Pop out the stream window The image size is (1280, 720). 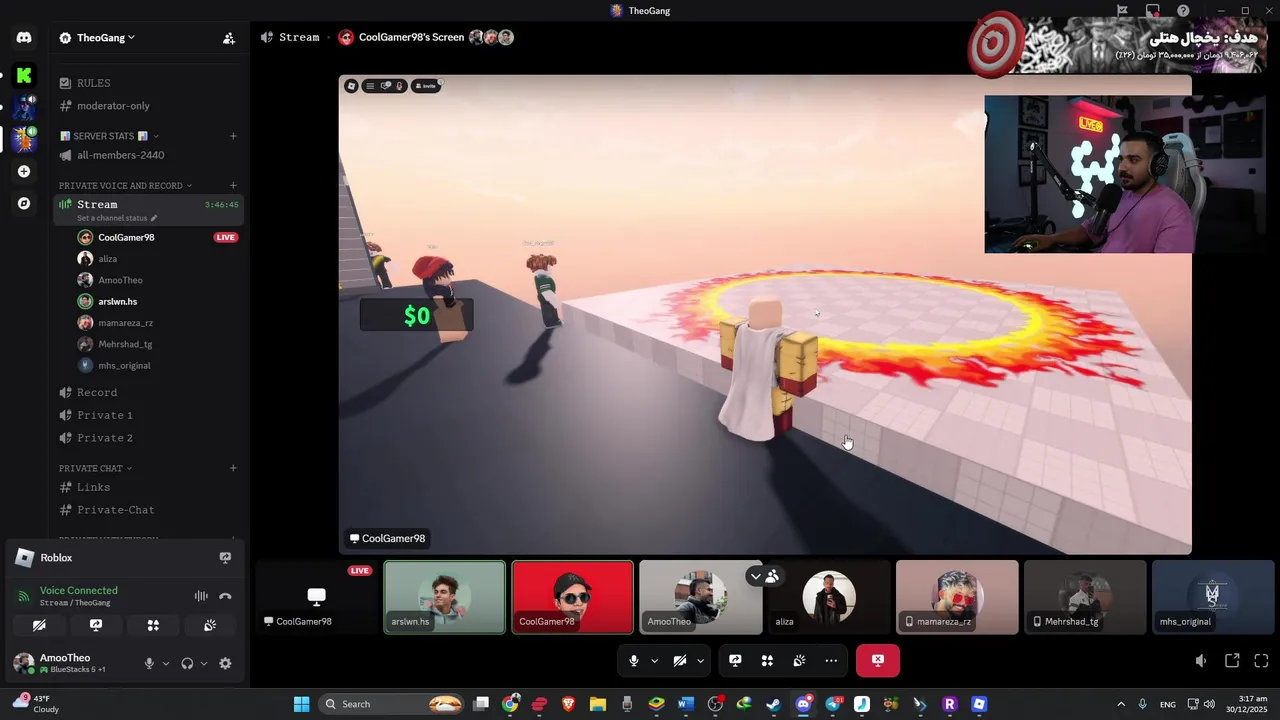tap(1232, 660)
